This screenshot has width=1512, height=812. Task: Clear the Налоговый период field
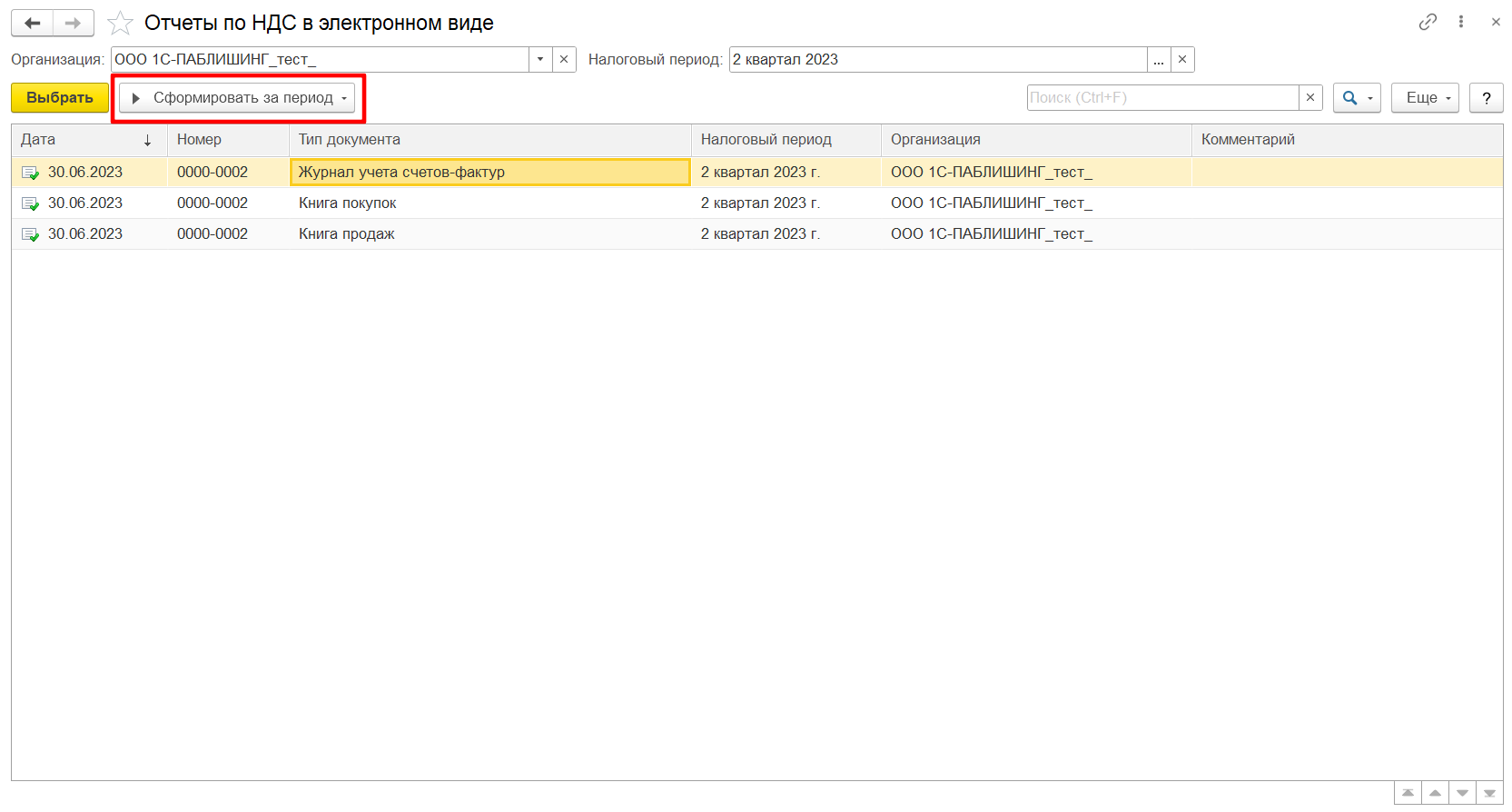[1182, 60]
